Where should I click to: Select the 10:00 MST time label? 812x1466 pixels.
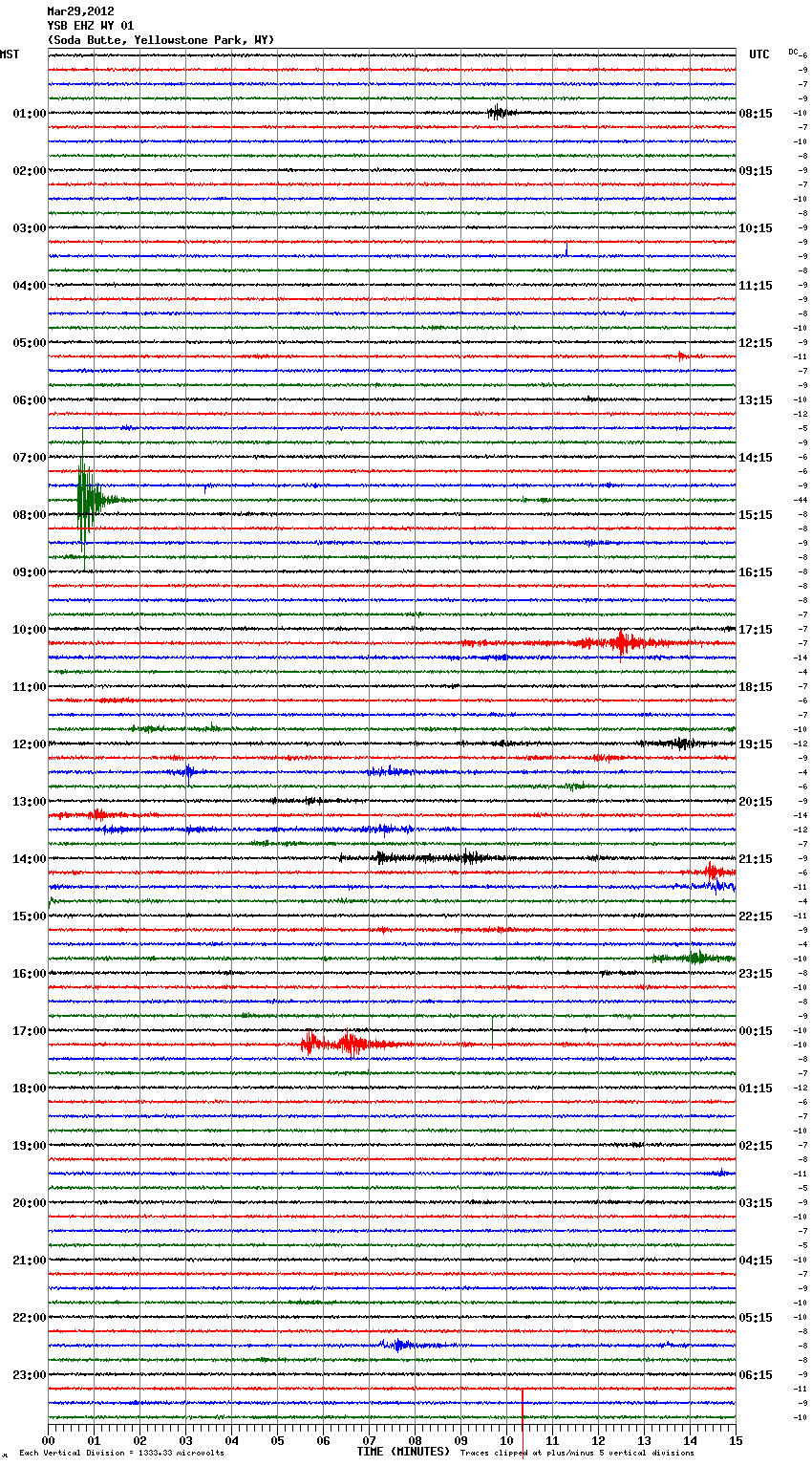tap(30, 630)
